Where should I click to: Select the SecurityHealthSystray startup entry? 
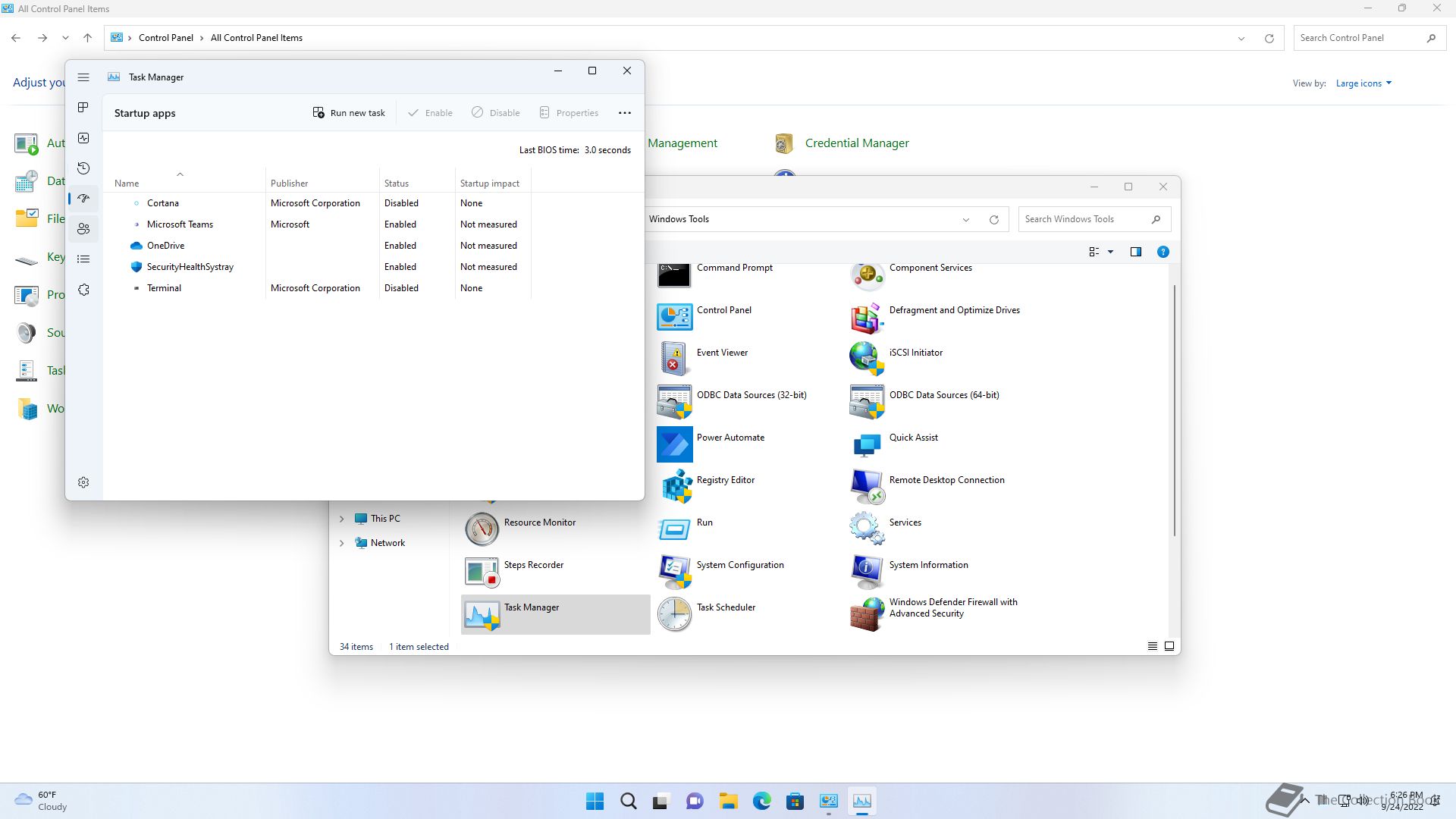317,267
